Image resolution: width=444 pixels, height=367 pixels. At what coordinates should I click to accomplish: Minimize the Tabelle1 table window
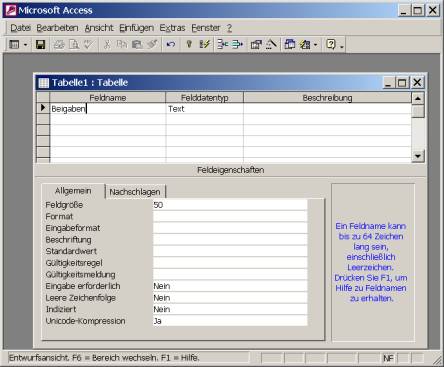click(x=388, y=82)
